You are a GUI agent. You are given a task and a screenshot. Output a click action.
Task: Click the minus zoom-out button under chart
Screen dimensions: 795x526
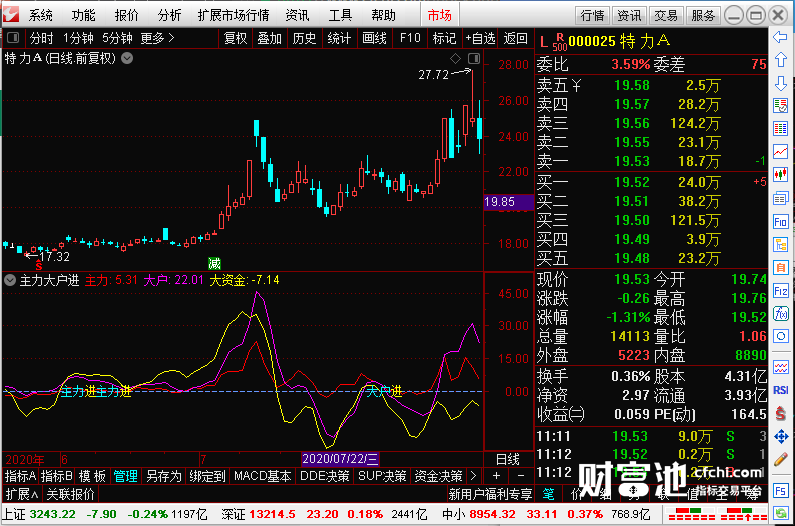tap(520, 476)
